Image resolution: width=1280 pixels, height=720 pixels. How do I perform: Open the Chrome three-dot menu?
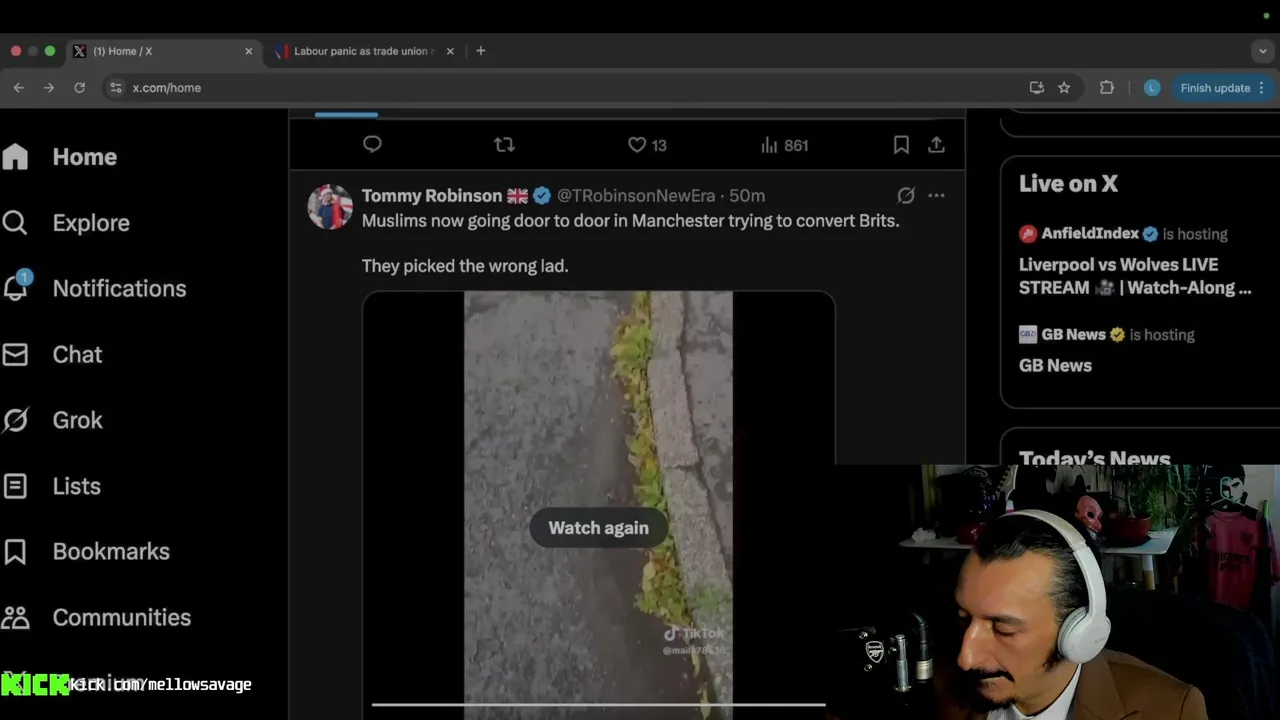(x=1262, y=88)
